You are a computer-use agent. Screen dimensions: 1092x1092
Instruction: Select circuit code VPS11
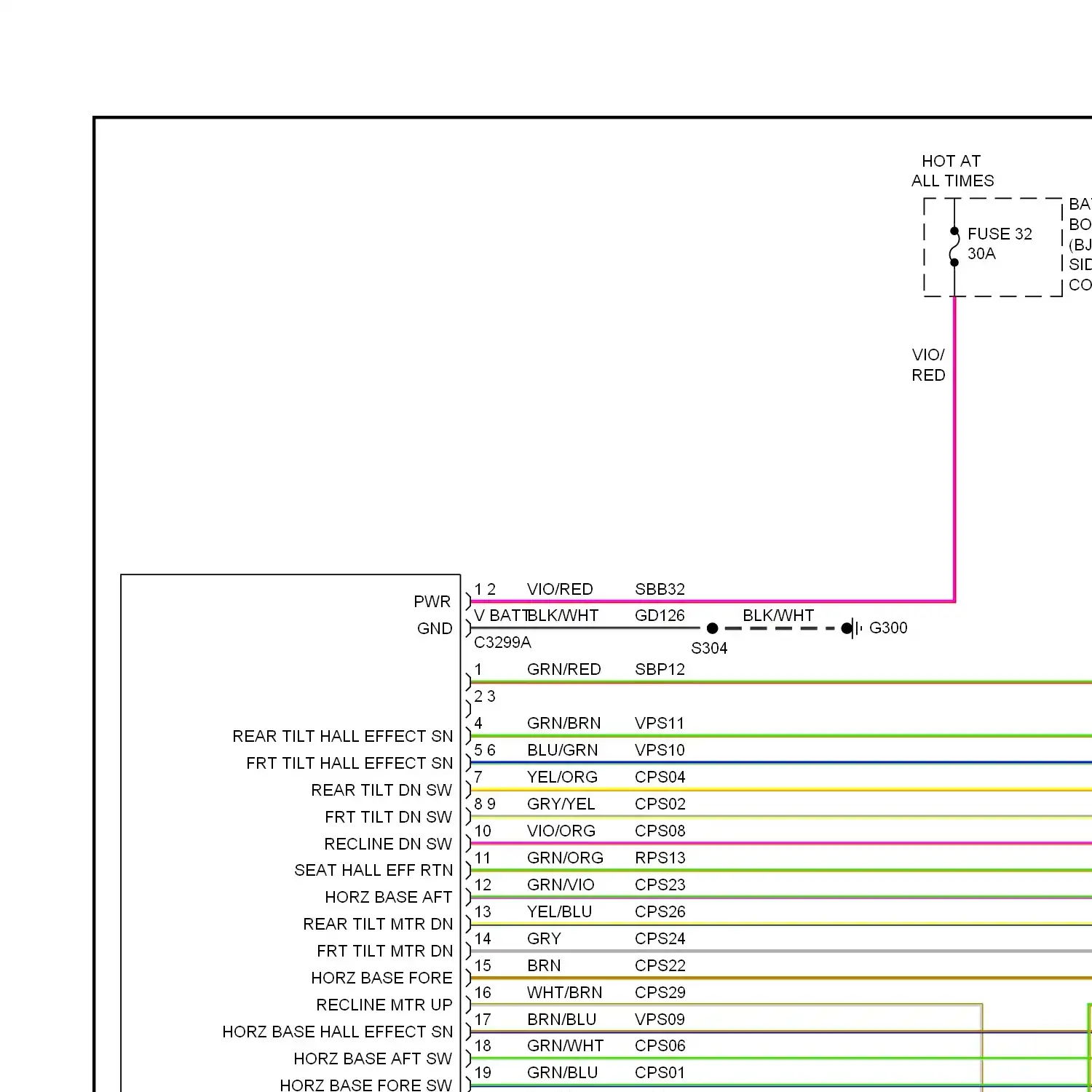tap(660, 723)
